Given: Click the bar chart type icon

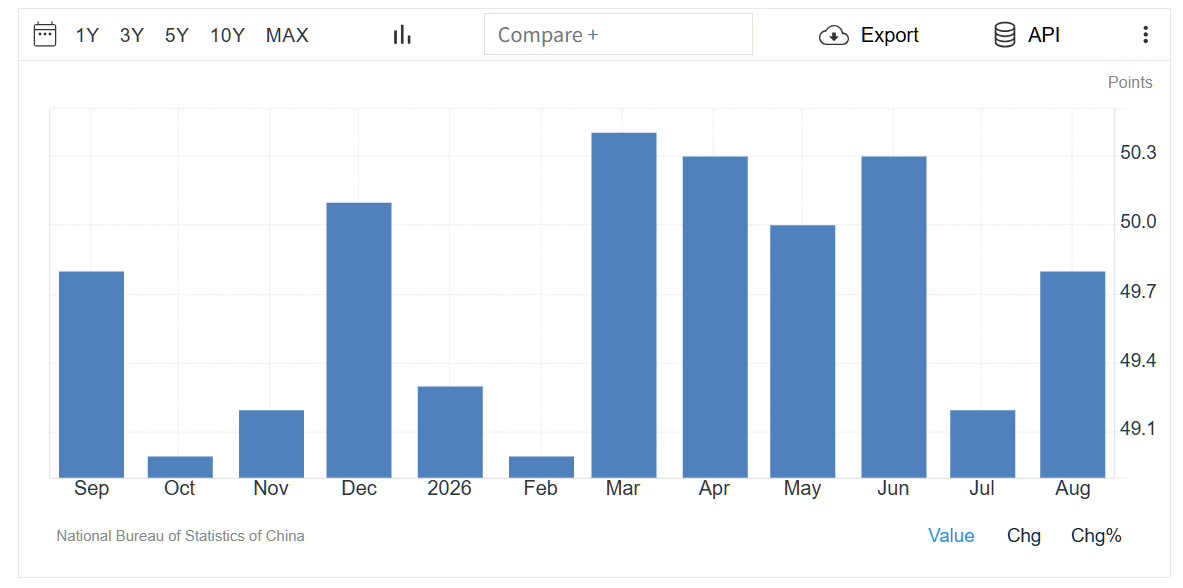Looking at the screenshot, I should (402, 35).
